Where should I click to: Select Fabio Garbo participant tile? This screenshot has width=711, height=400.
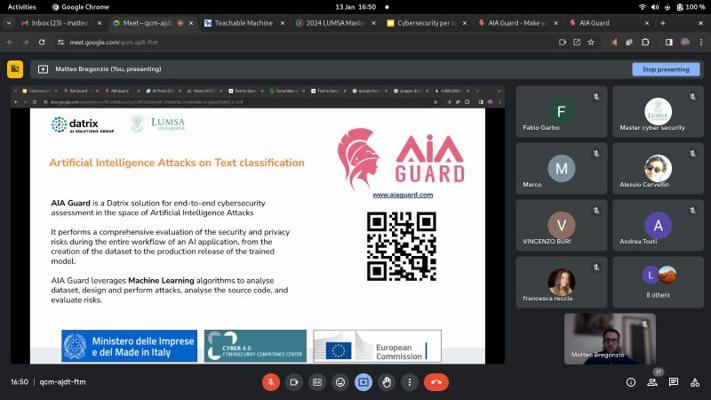(x=561, y=112)
